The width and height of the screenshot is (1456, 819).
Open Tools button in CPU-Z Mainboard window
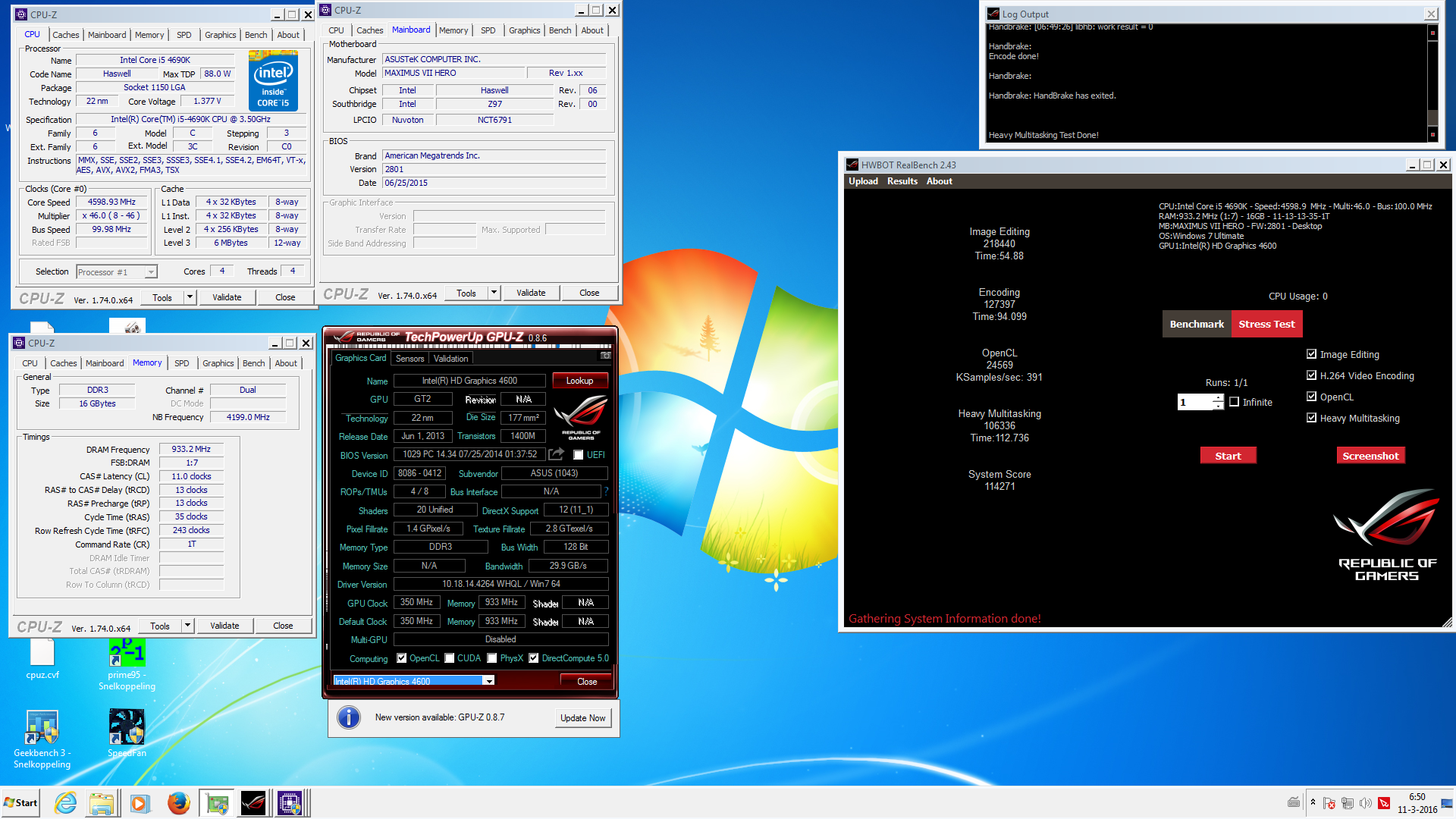[x=466, y=293]
